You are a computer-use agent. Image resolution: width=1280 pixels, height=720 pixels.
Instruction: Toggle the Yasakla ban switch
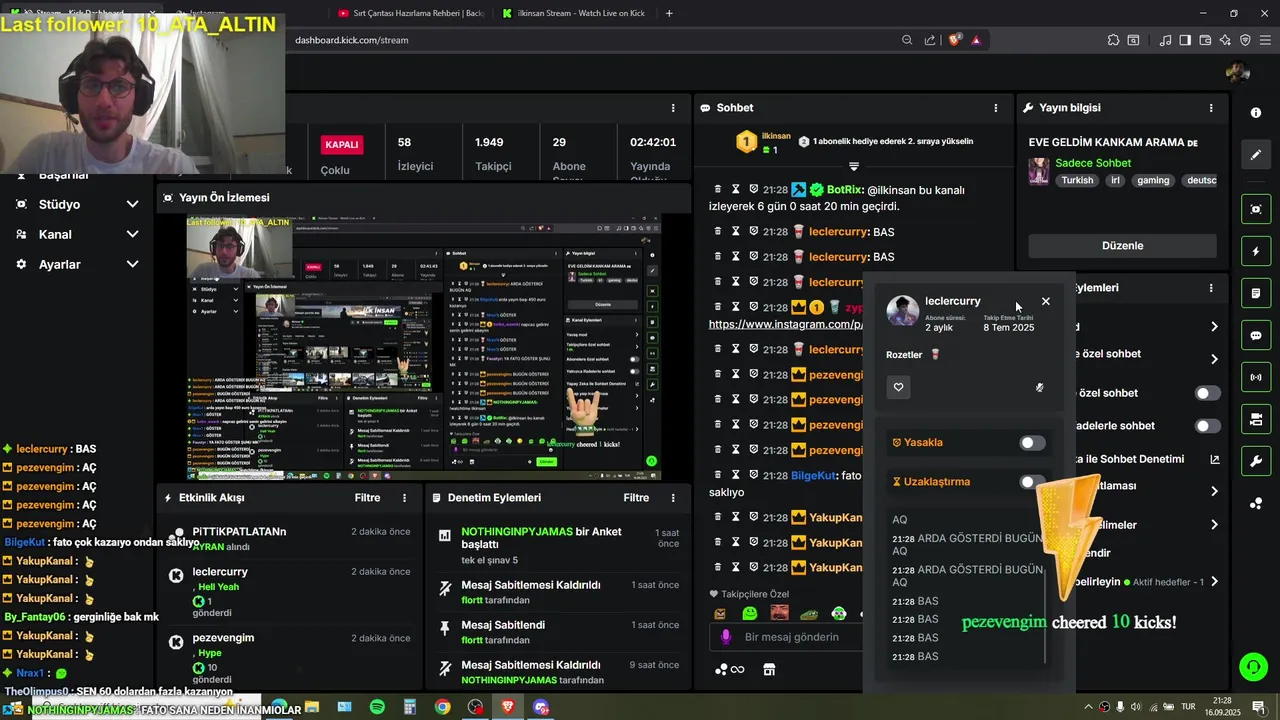tap(1032, 443)
